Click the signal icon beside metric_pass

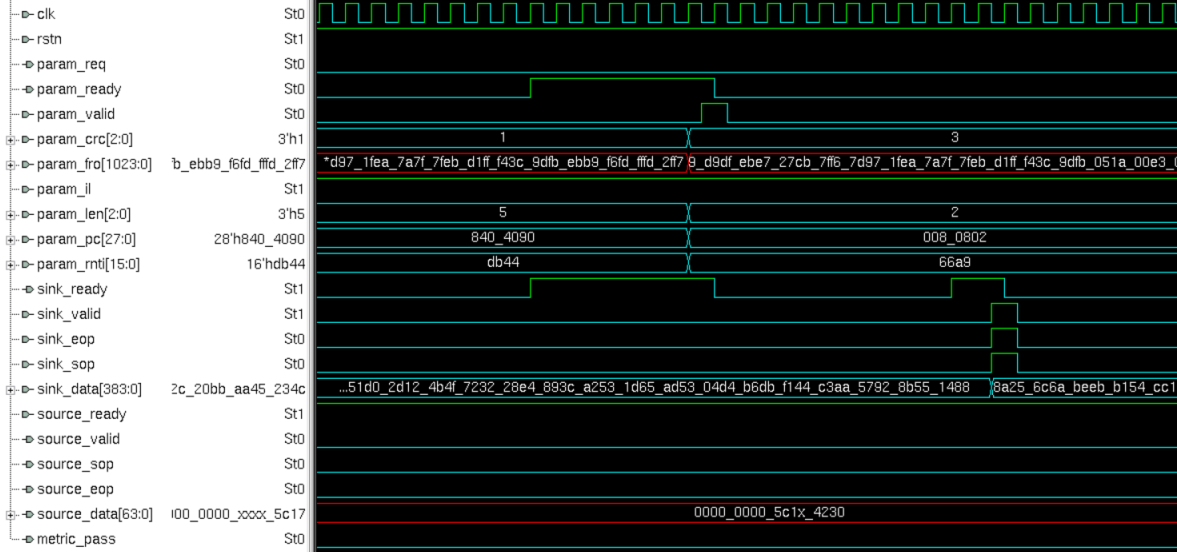pos(27,539)
